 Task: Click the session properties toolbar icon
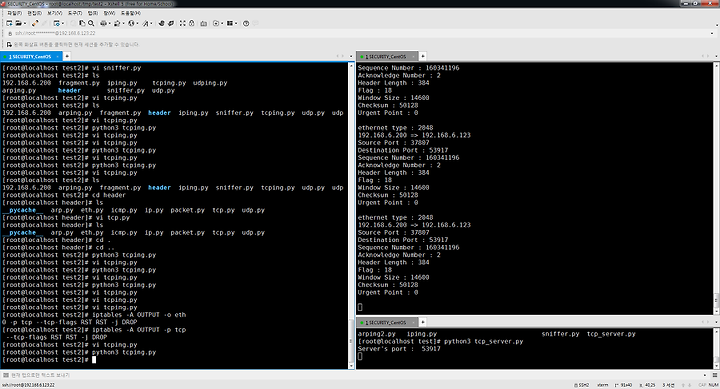56,23
